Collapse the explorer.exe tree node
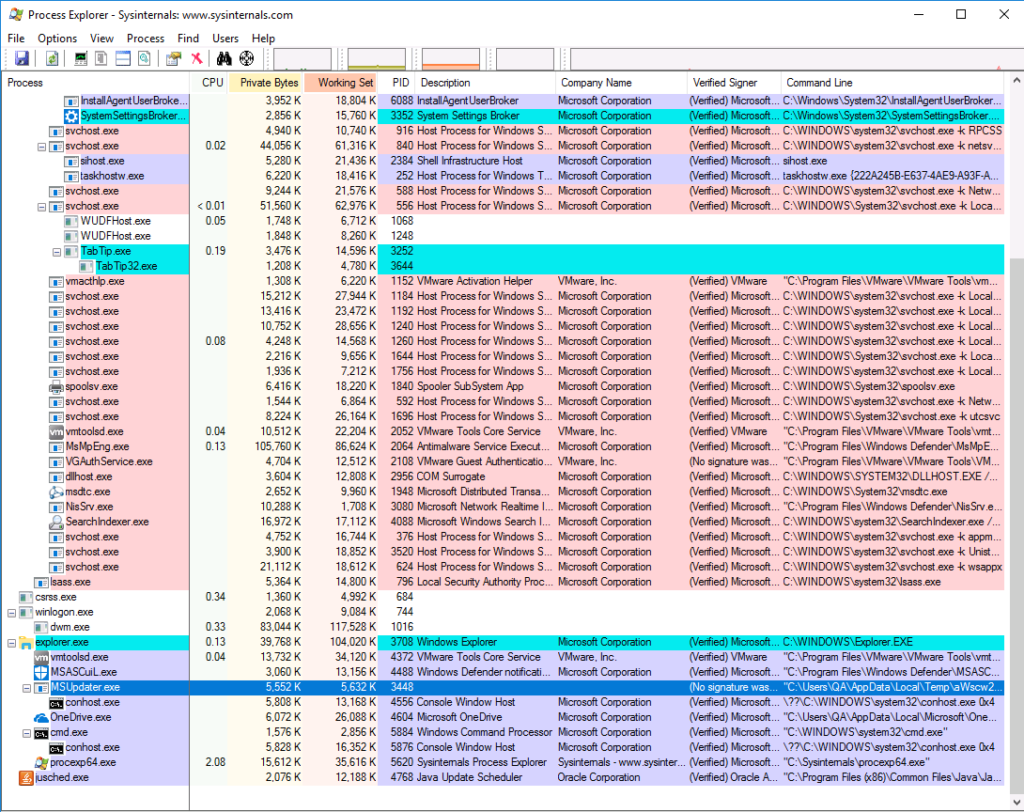Screen dimensions: 1024x812 click(12, 643)
